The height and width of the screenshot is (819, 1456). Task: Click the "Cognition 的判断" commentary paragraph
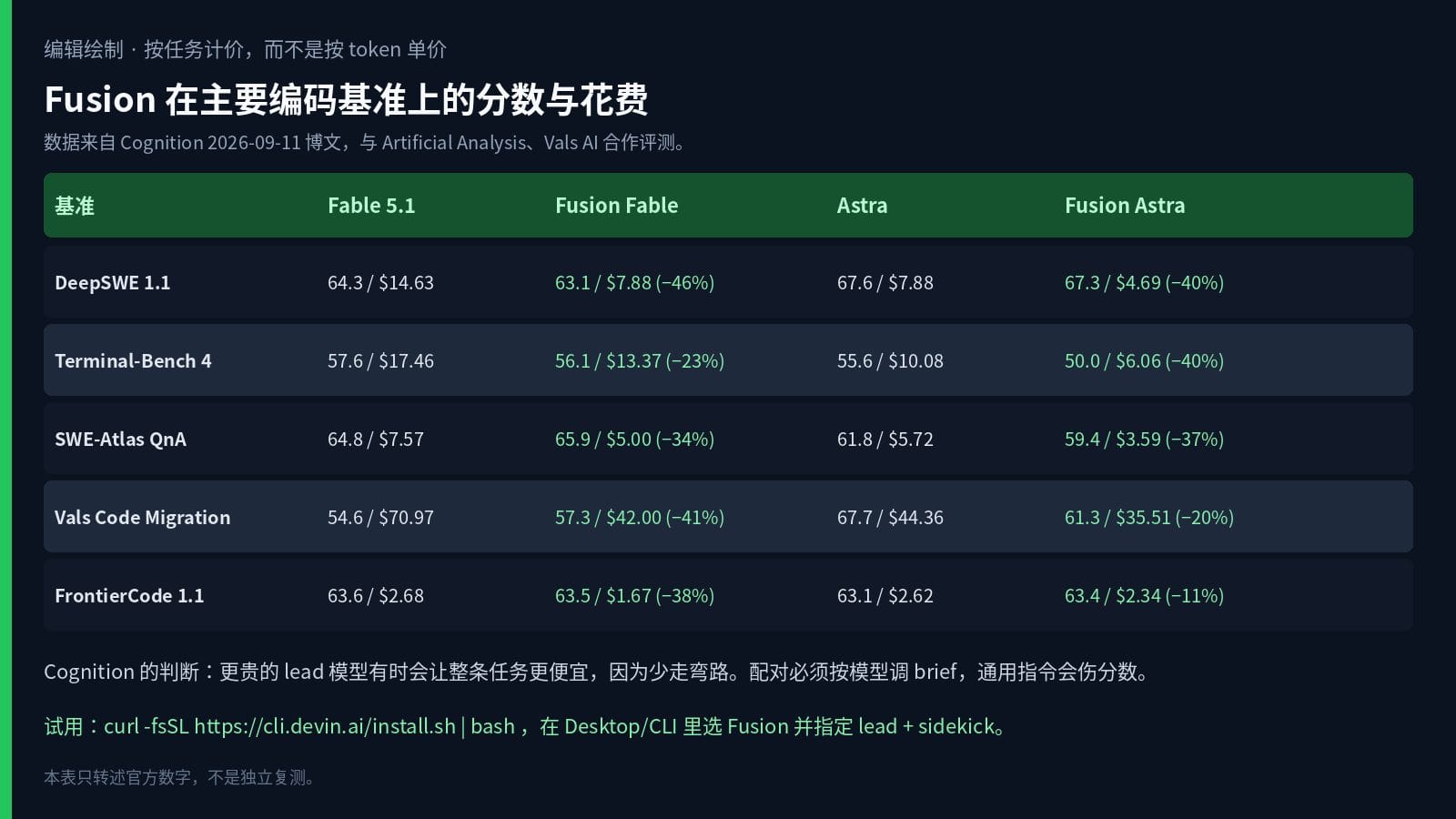[x=599, y=672]
